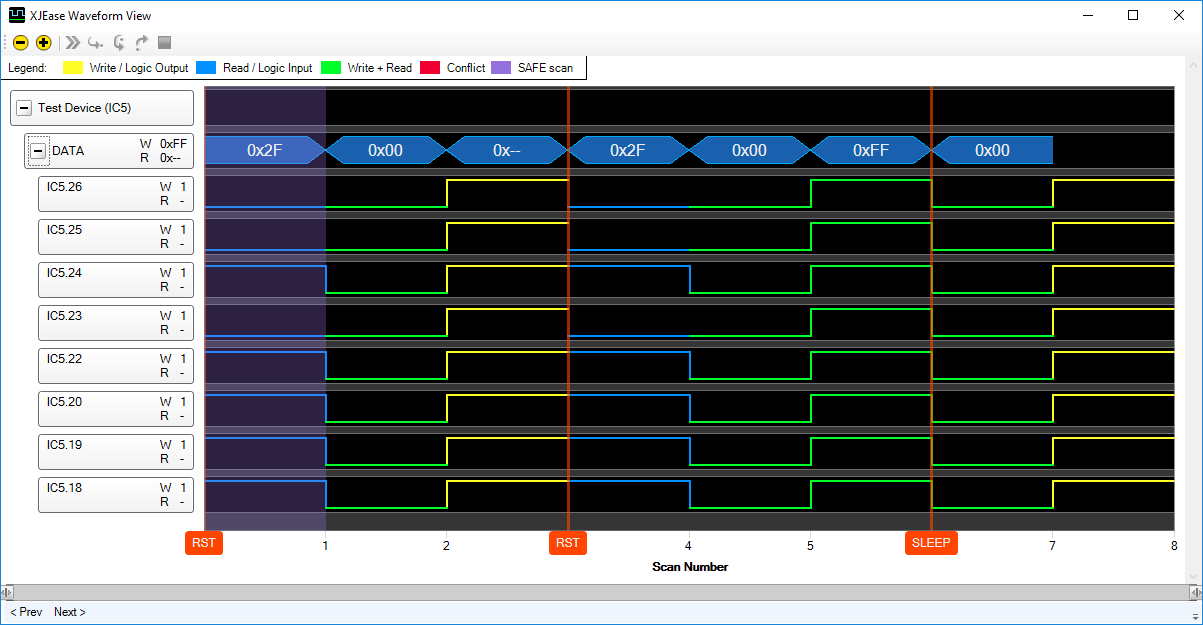Click the right scrollbar arrow button
1203x625 pixels.
click(x=1195, y=592)
